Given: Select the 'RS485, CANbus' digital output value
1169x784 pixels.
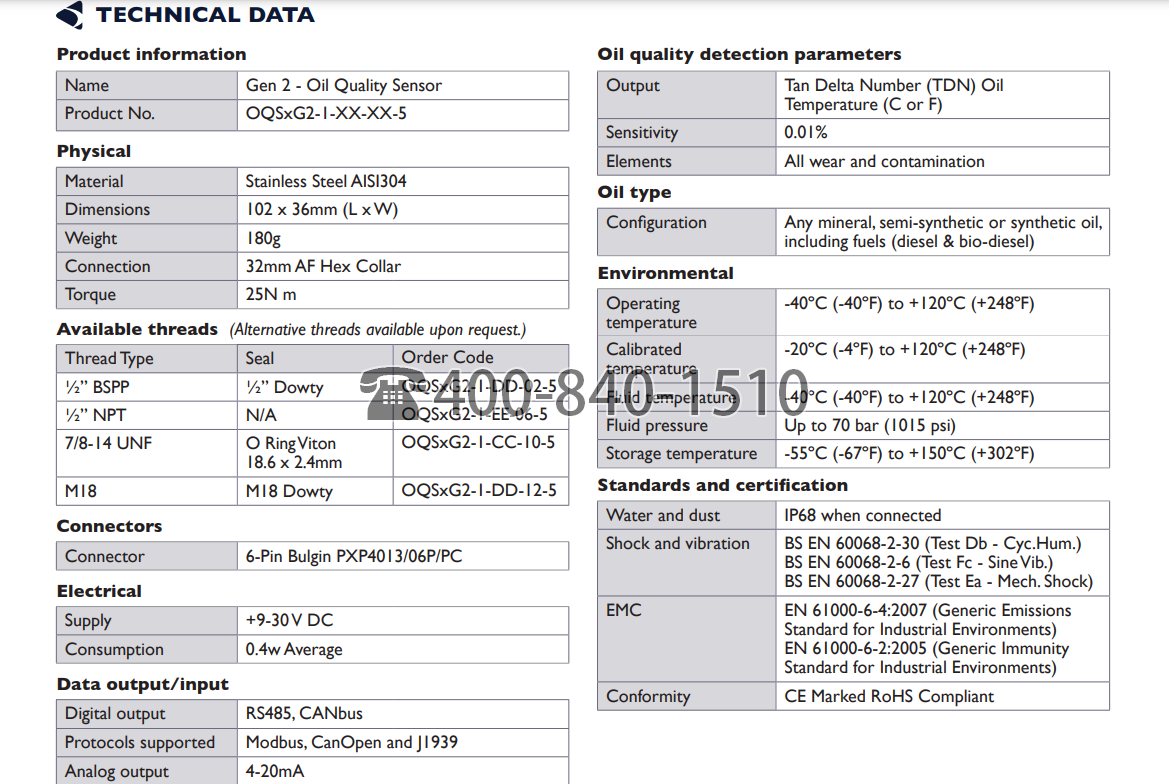Looking at the screenshot, I should point(304,713).
